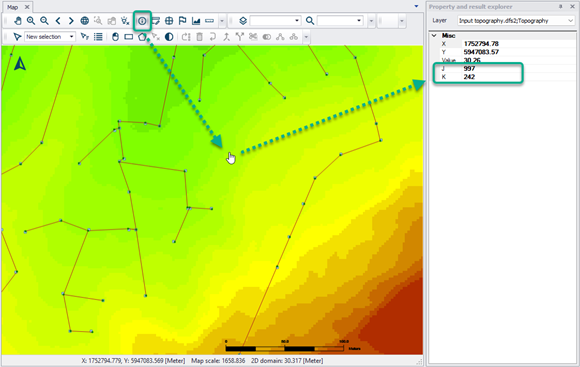
Task: Go to previous map extent
Action: coord(58,21)
